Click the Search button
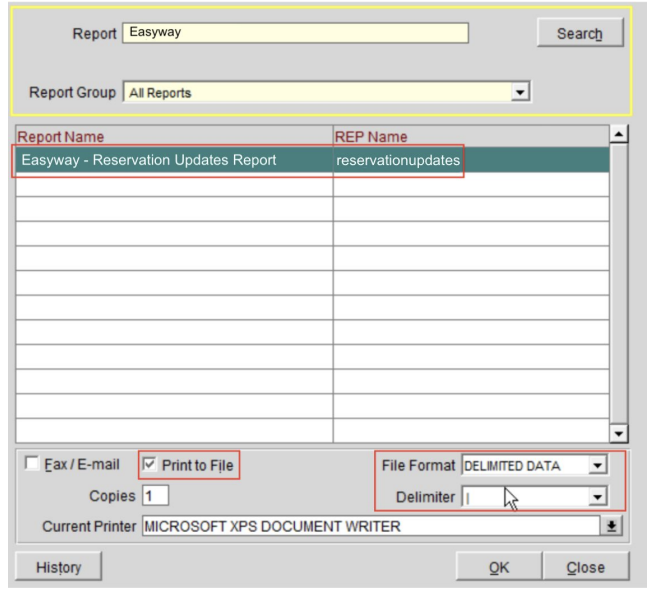 coord(580,33)
